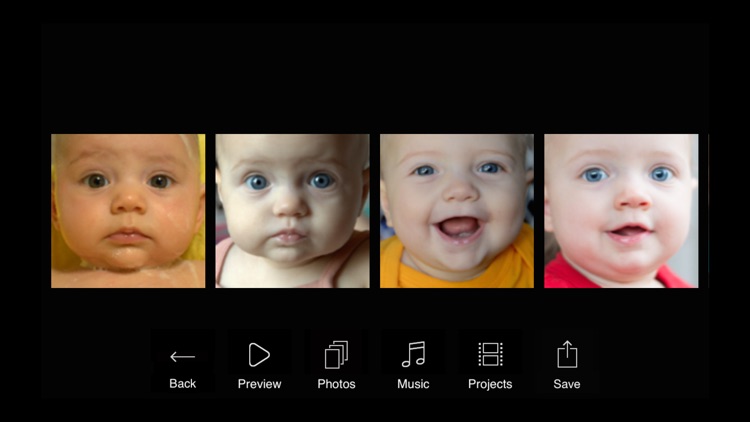The image size is (750, 422).
Task: Click the 'Back' text label
Action: coord(182,384)
